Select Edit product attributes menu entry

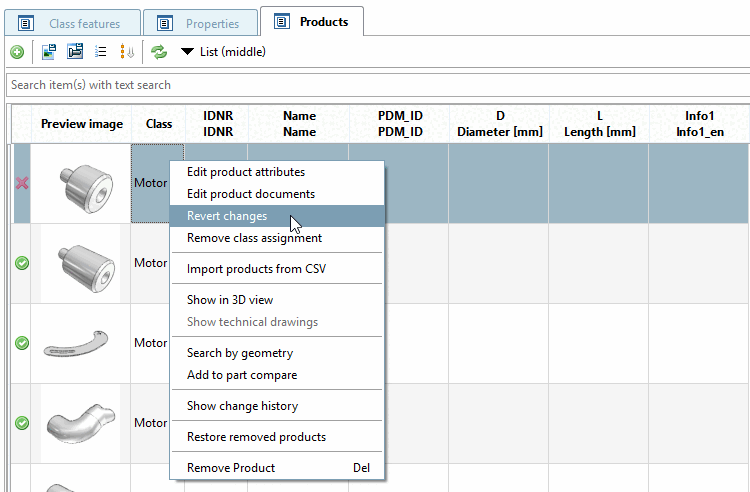[x=246, y=172]
